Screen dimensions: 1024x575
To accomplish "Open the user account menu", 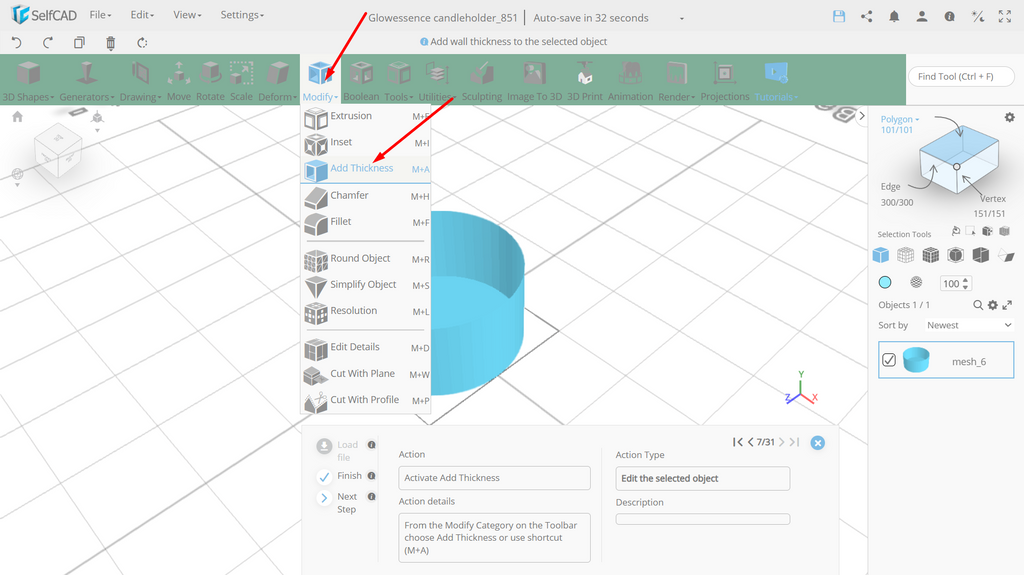I will [x=921, y=17].
